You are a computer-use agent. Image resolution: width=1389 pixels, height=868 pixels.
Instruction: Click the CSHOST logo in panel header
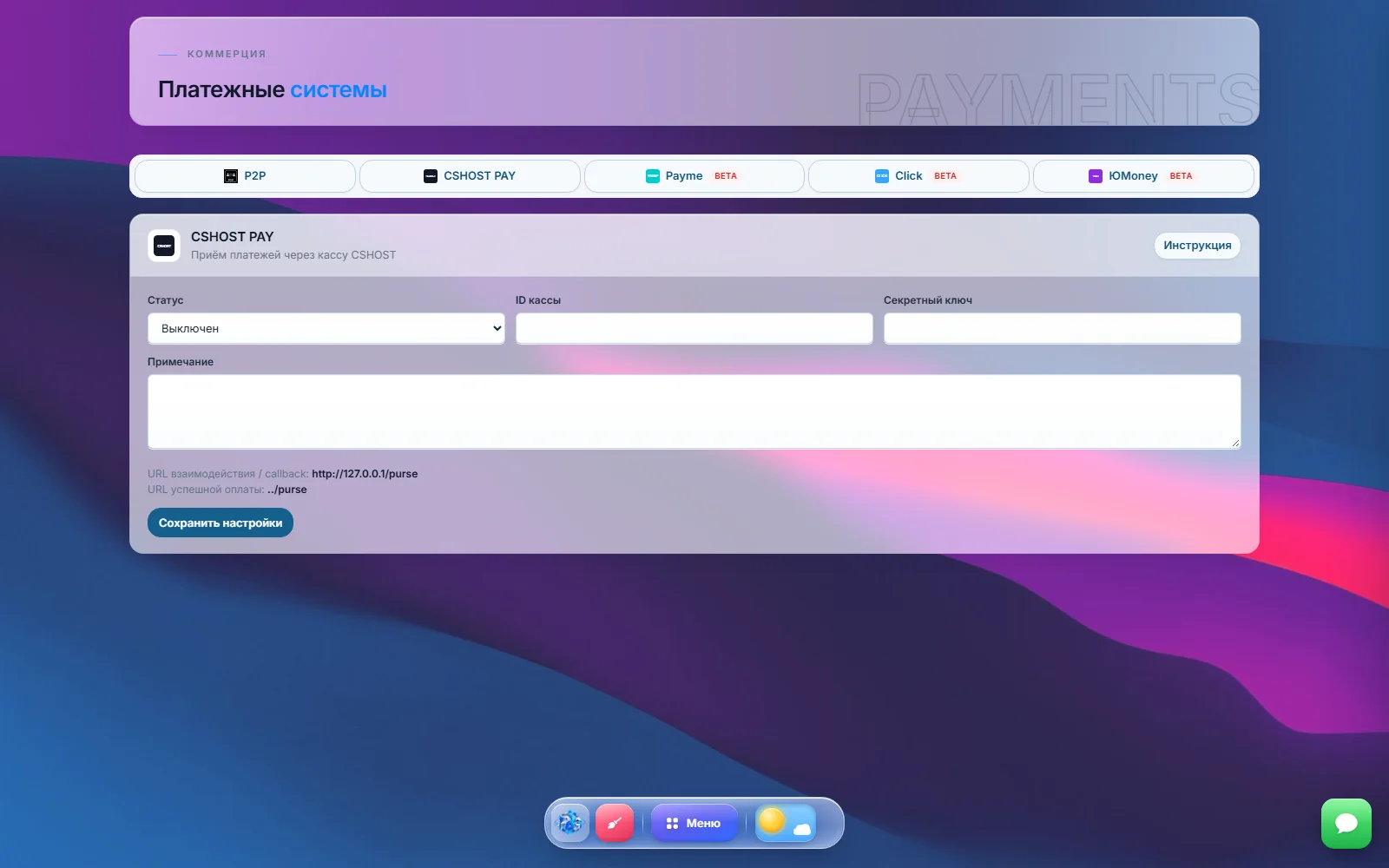coord(164,246)
